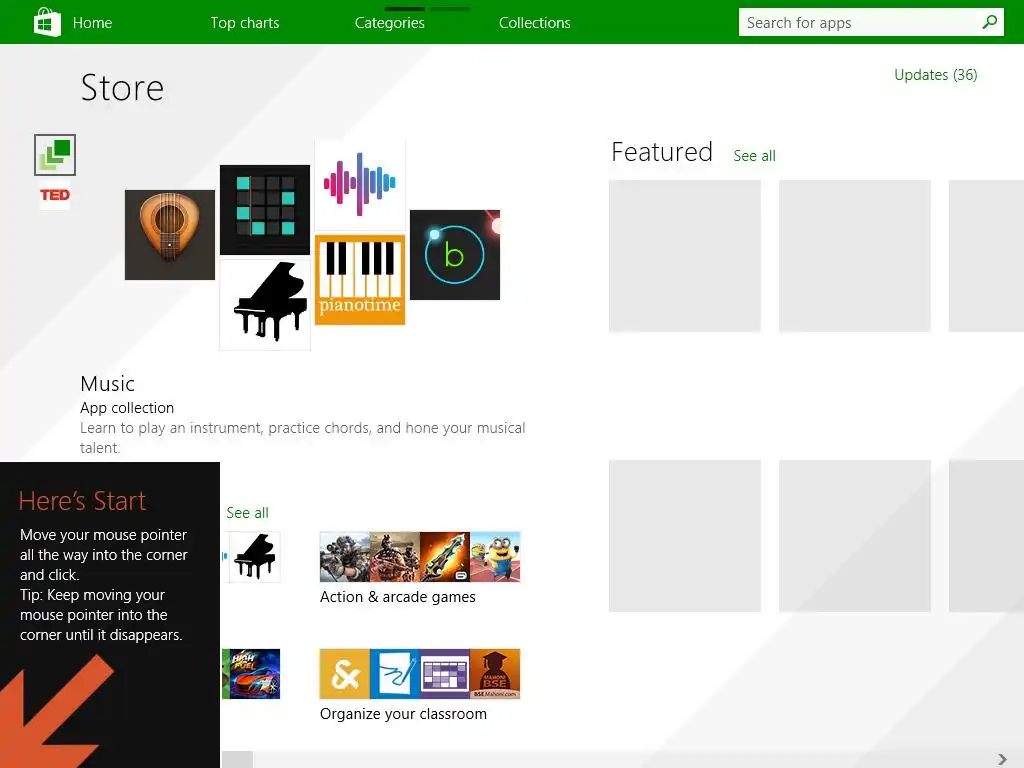Image resolution: width=1024 pixels, height=768 pixels.
Task: Open the small grand piano collection thumbnail
Action: pos(255,557)
